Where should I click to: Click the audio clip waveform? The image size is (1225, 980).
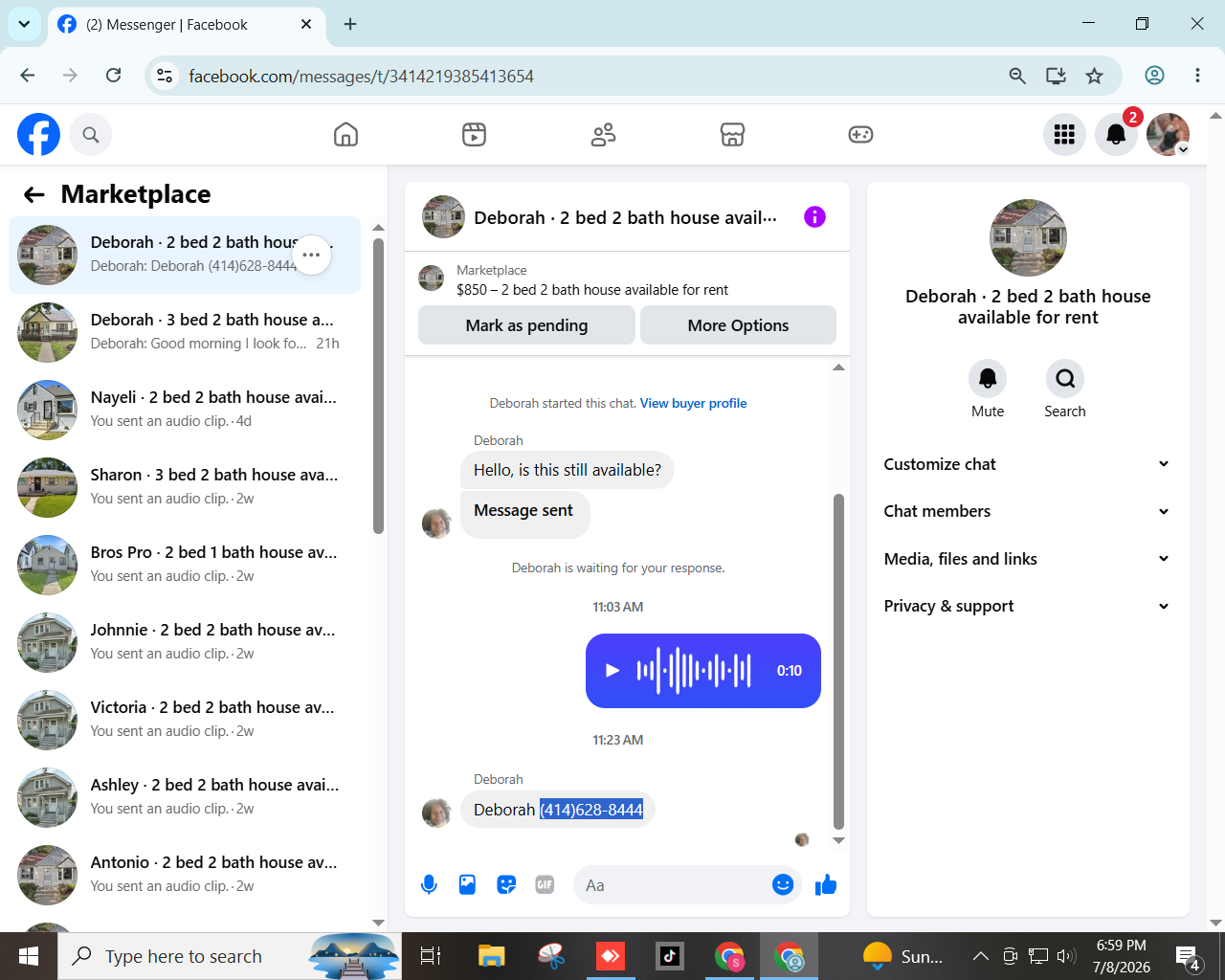pos(694,671)
